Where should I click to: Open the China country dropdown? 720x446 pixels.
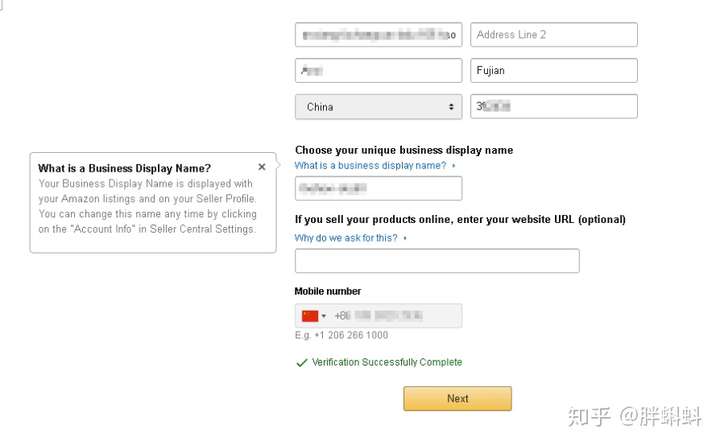coord(378,107)
